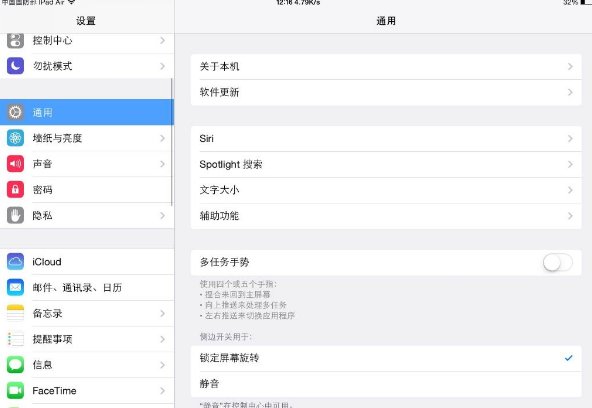
Task: Open chevron on 墙纸与亮度 row
Action: (x=163, y=138)
